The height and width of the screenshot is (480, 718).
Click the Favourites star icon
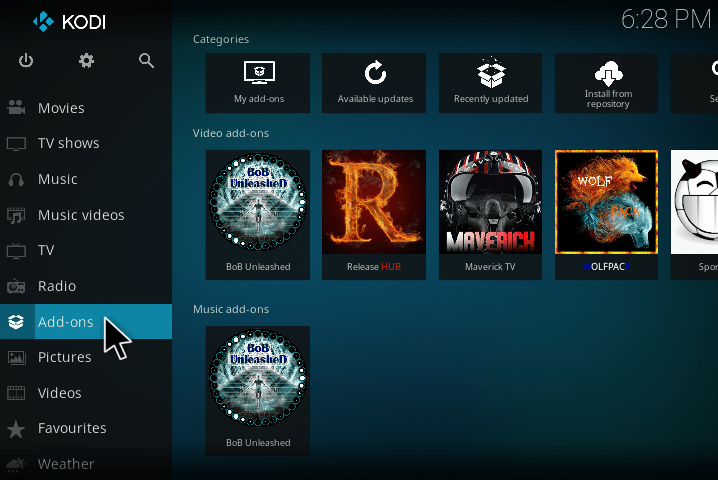16,429
